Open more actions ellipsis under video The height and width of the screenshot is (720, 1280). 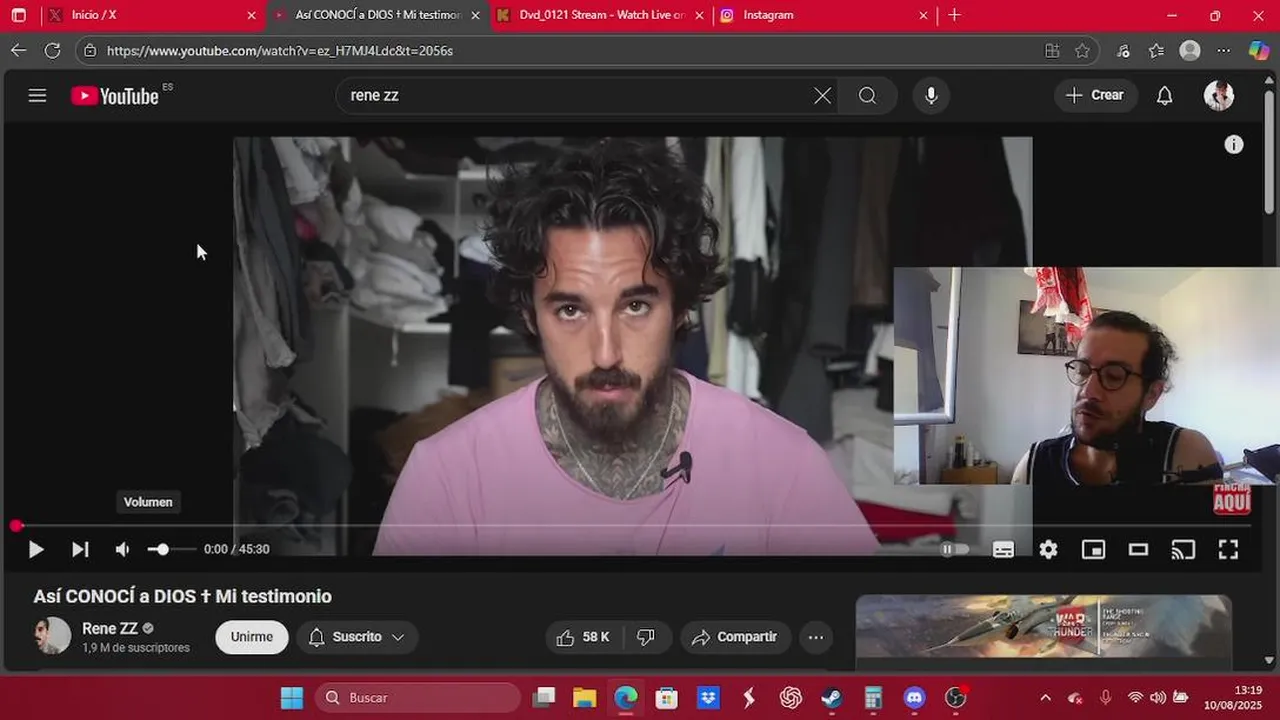point(816,637)
